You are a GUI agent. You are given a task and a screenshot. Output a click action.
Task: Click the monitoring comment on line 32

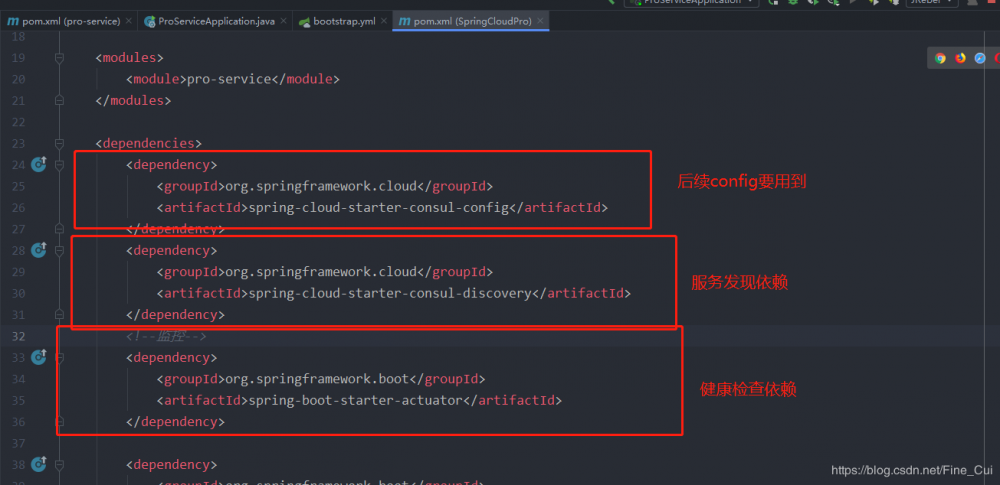pyautogui.click(x=166, y=336)
